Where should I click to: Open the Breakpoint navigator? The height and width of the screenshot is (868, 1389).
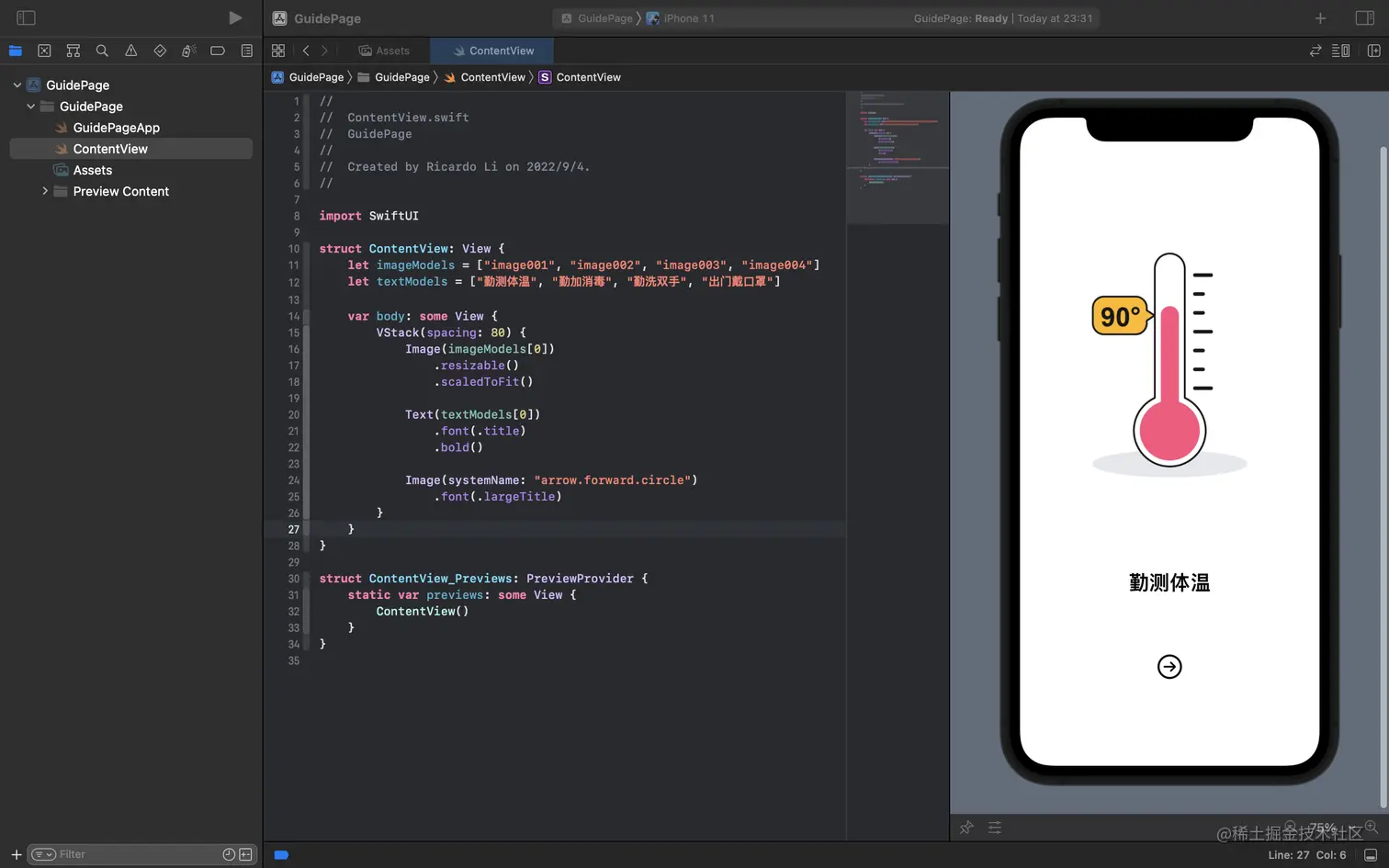(x=218, y=51)
